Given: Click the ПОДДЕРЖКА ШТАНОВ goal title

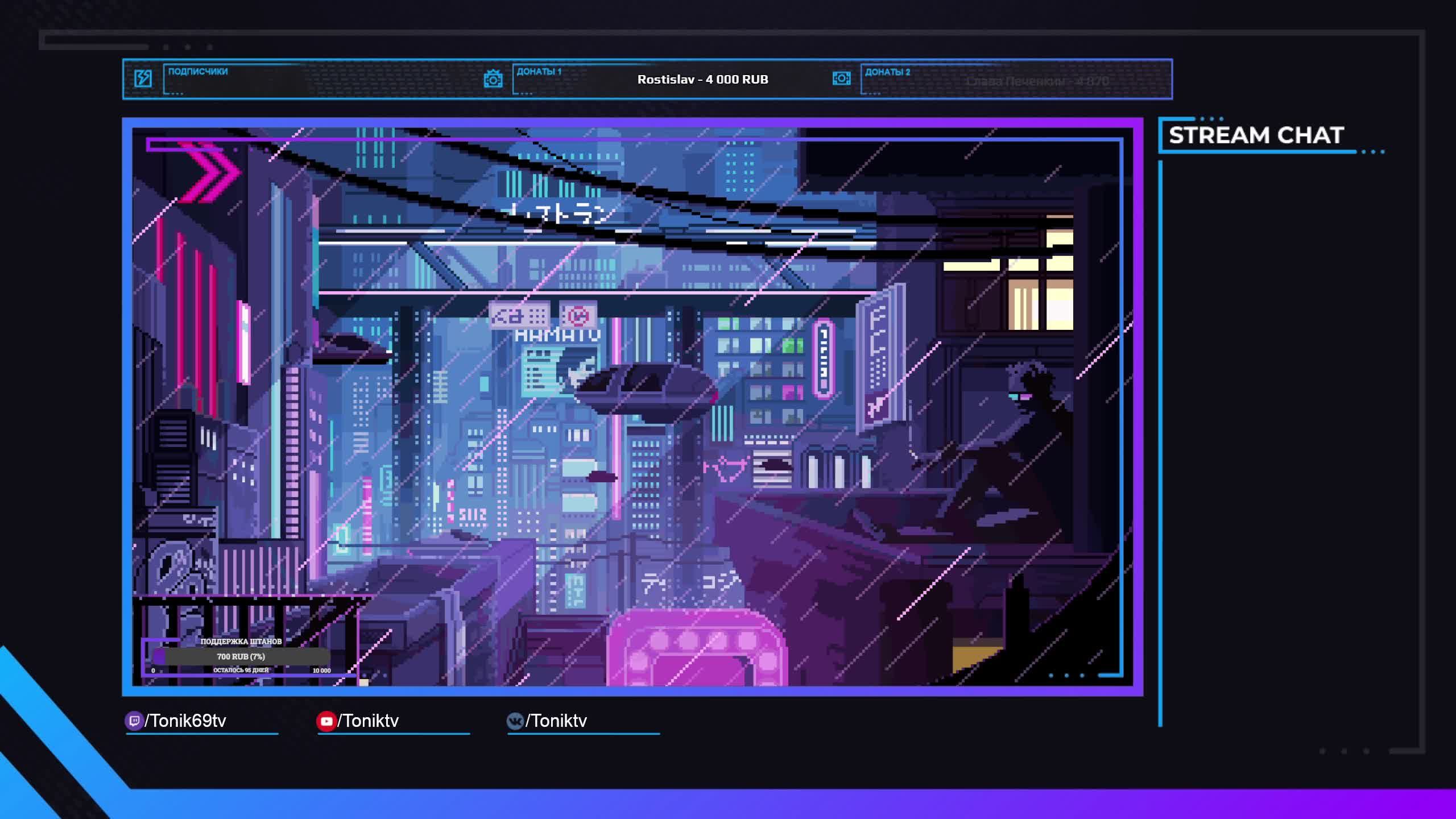Looking at the screenshot, I should pyautogui.click(x=241, y=641).
